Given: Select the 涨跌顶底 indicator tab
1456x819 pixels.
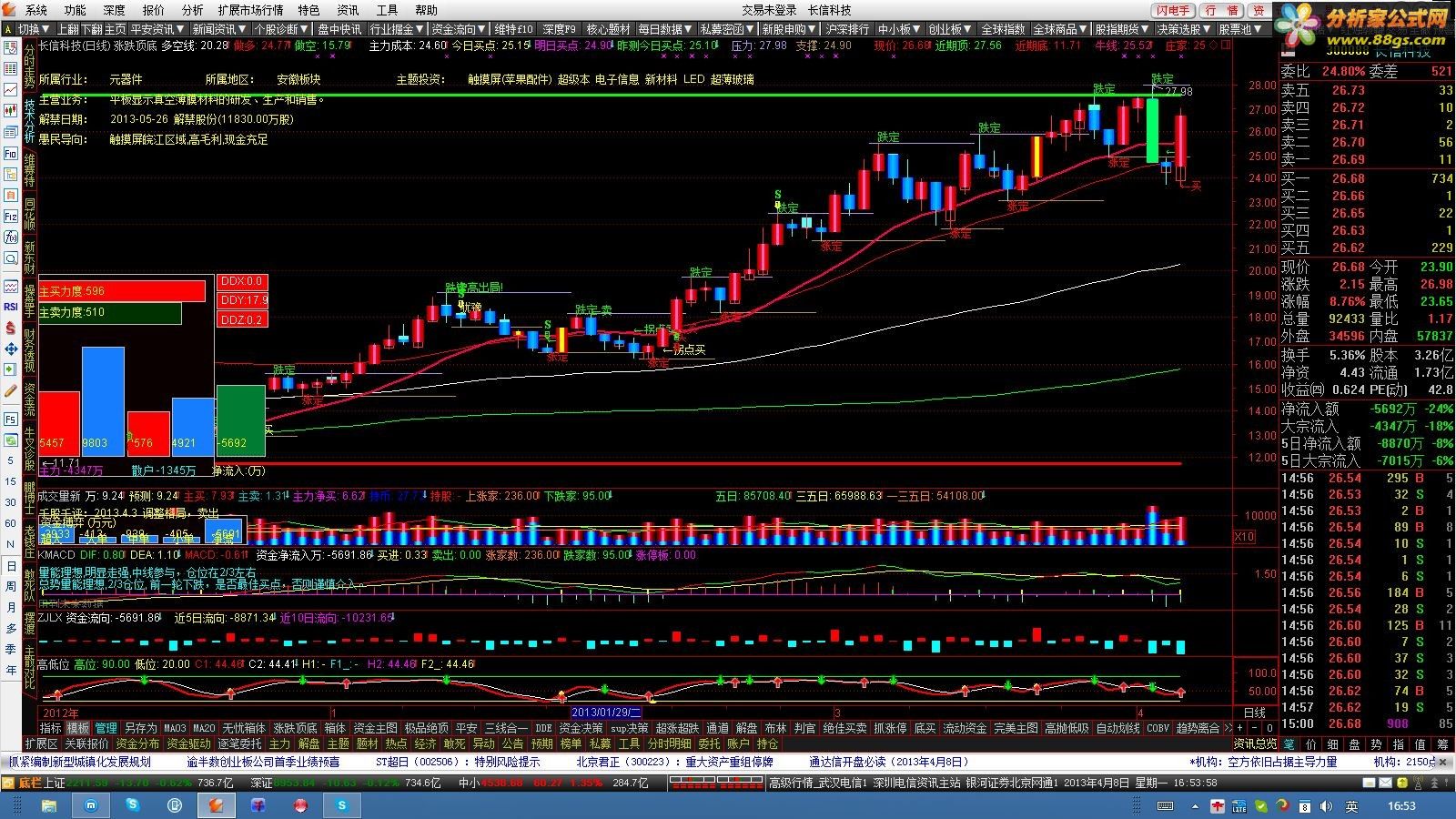Looking at the screenshot, I should [296, 728].
